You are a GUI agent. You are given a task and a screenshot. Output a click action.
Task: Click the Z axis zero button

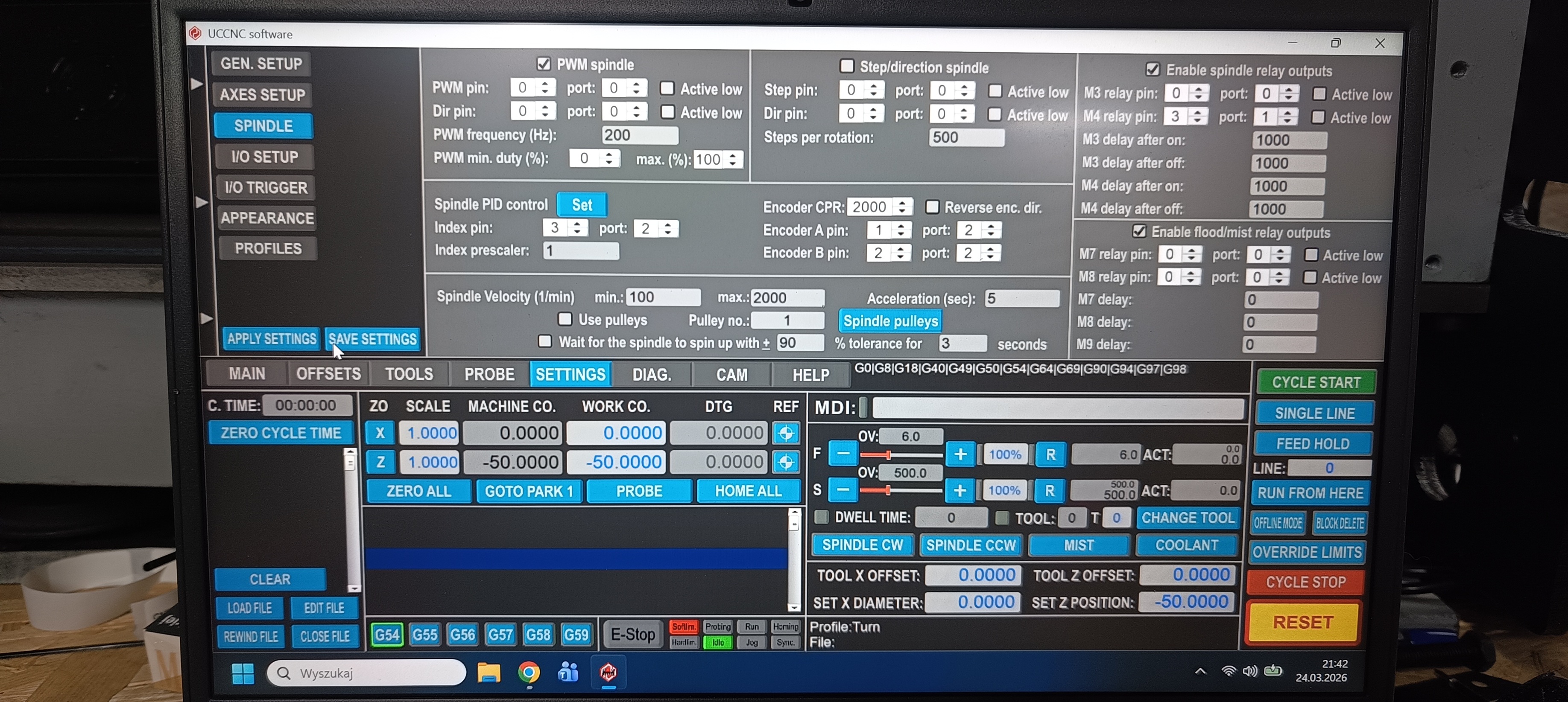(380, 462)
